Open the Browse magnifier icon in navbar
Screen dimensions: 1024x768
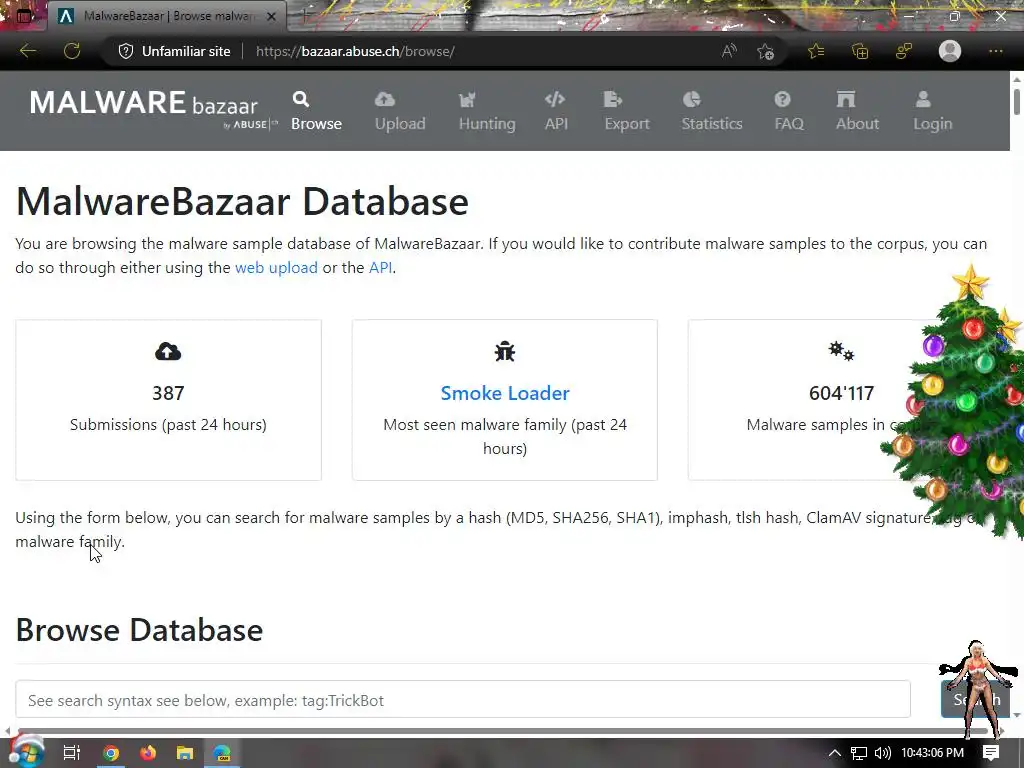click(x=300, y=99)
